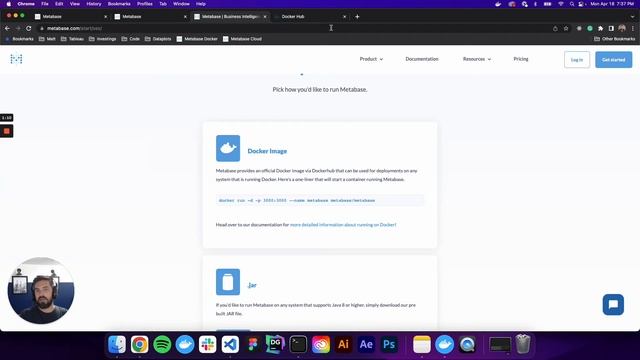Open the Chrome extensions puzzle menu
The width and height of the screenshot is (640, 360).
click(600, 28)
